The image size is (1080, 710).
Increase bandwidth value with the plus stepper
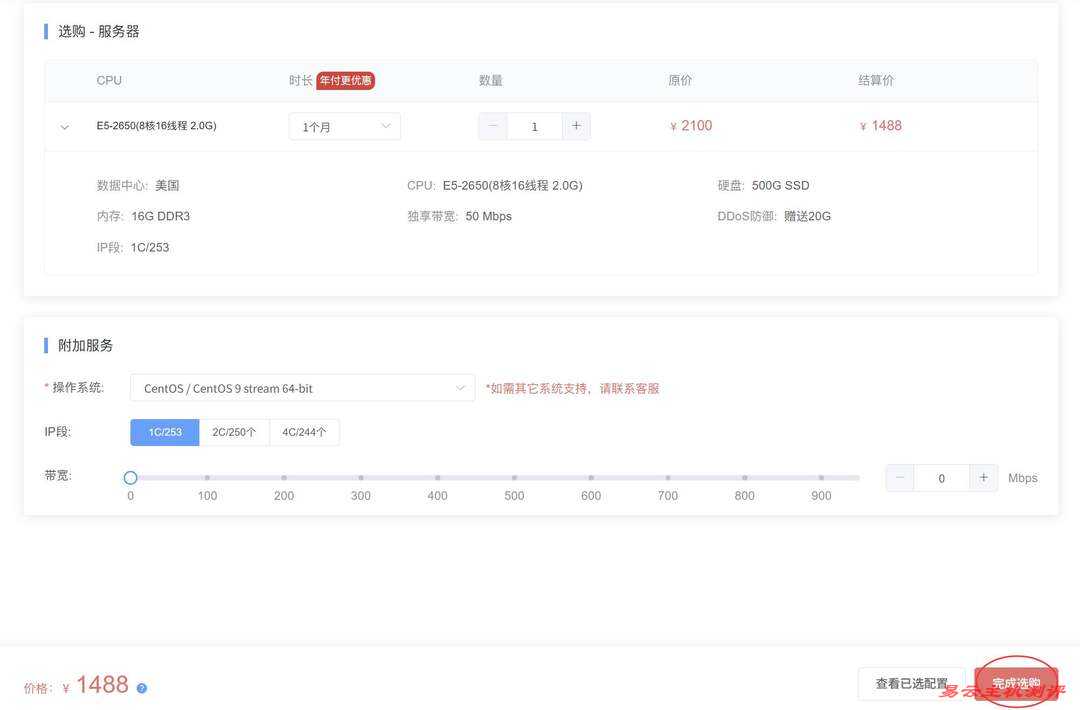pyautogui.click(x=983, y=478)
